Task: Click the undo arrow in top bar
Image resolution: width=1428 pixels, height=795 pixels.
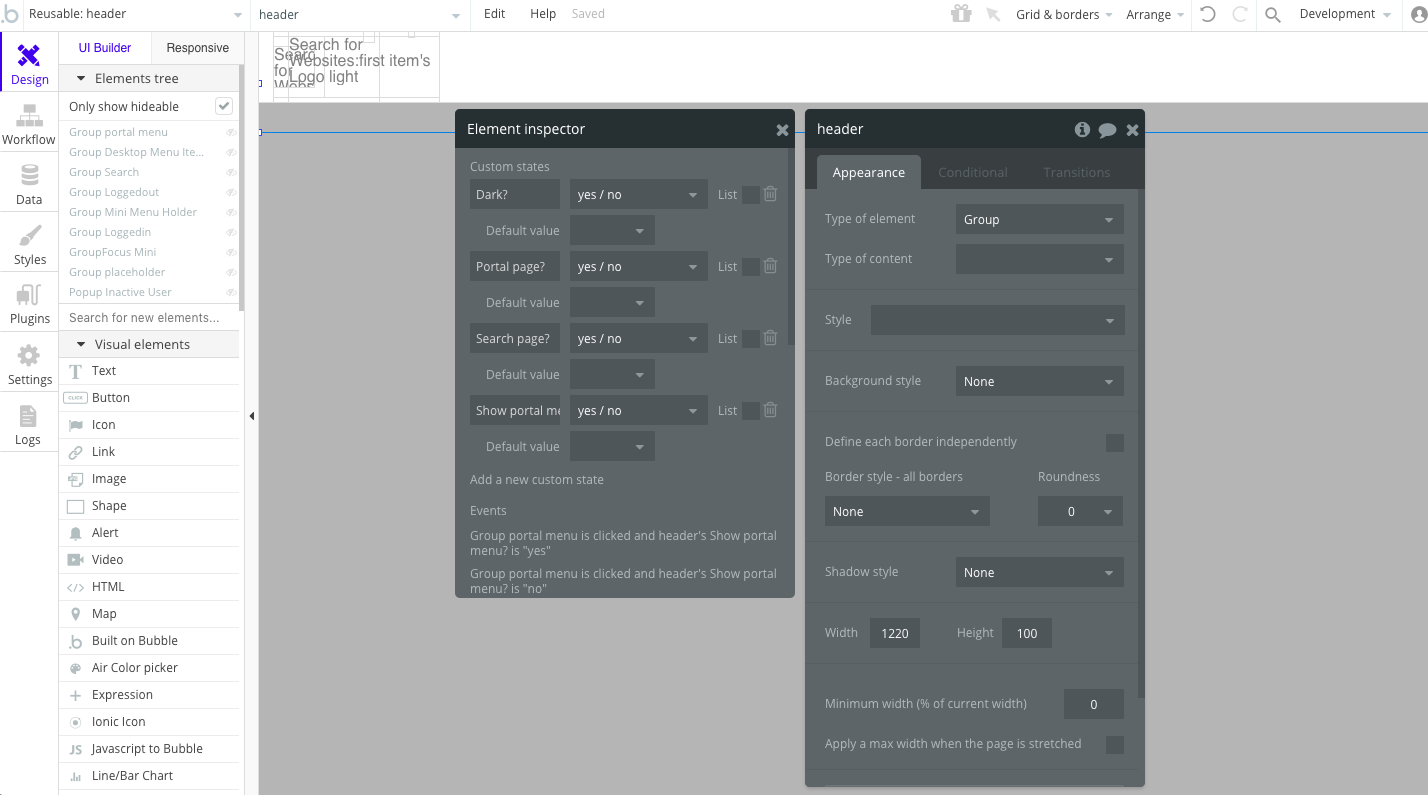Action: point(1208,15)
